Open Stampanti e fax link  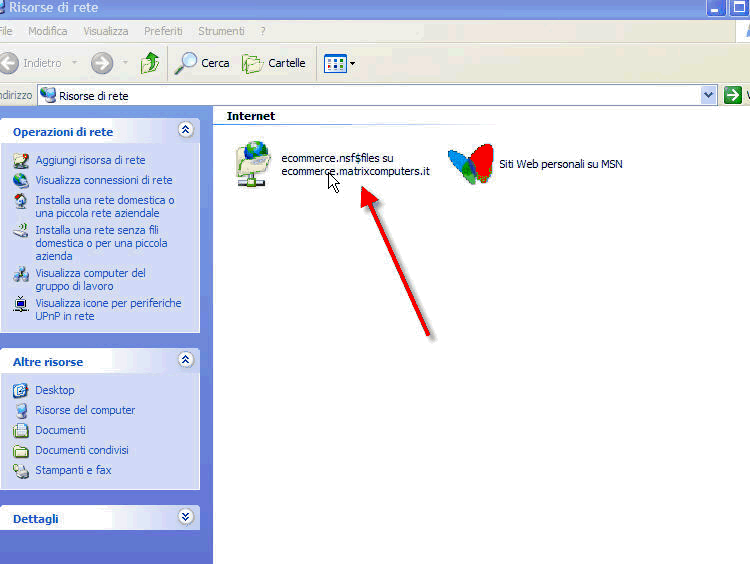tap(73, 471)
